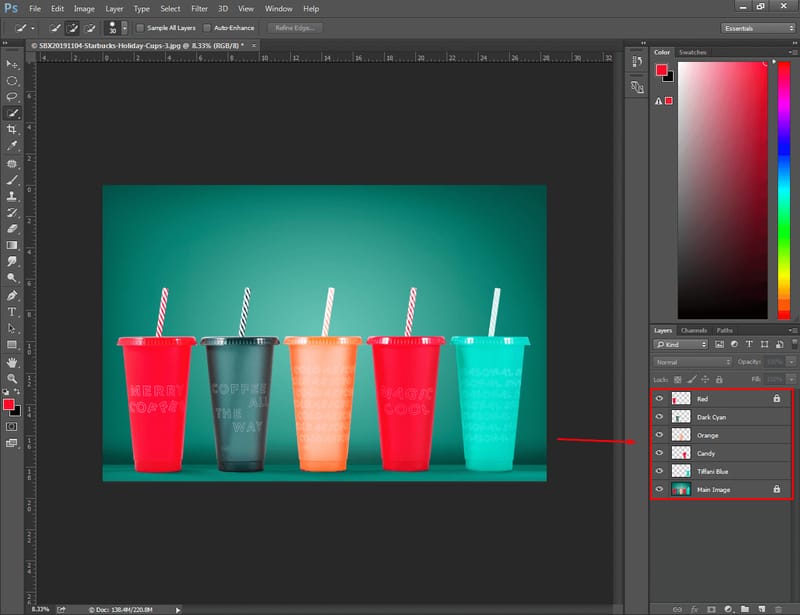Enable the Sample All Layers checkbox
Image resolution: width=800 pixels, height=615 pixels.
[x=140, y=28]
